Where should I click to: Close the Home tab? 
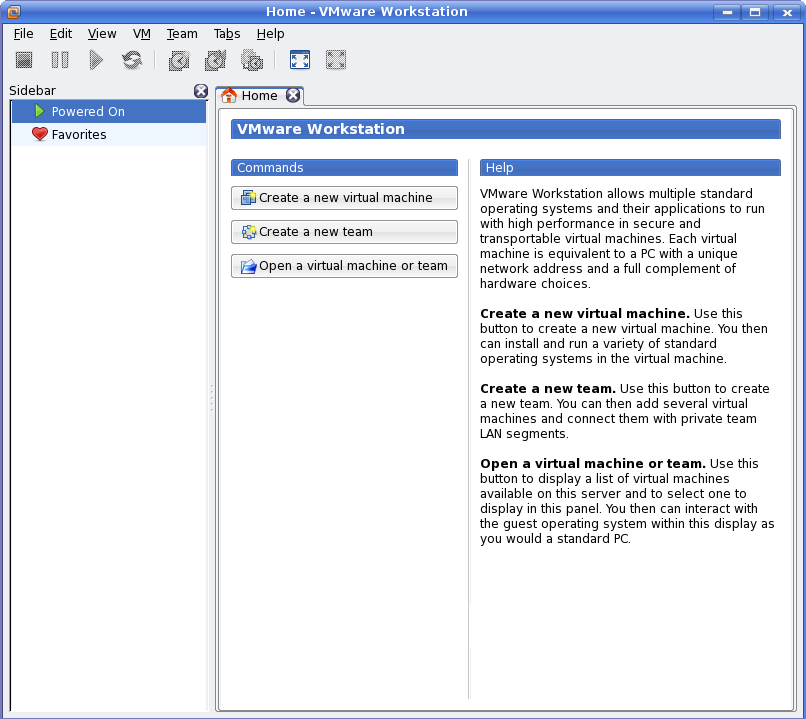coord(292,96)
